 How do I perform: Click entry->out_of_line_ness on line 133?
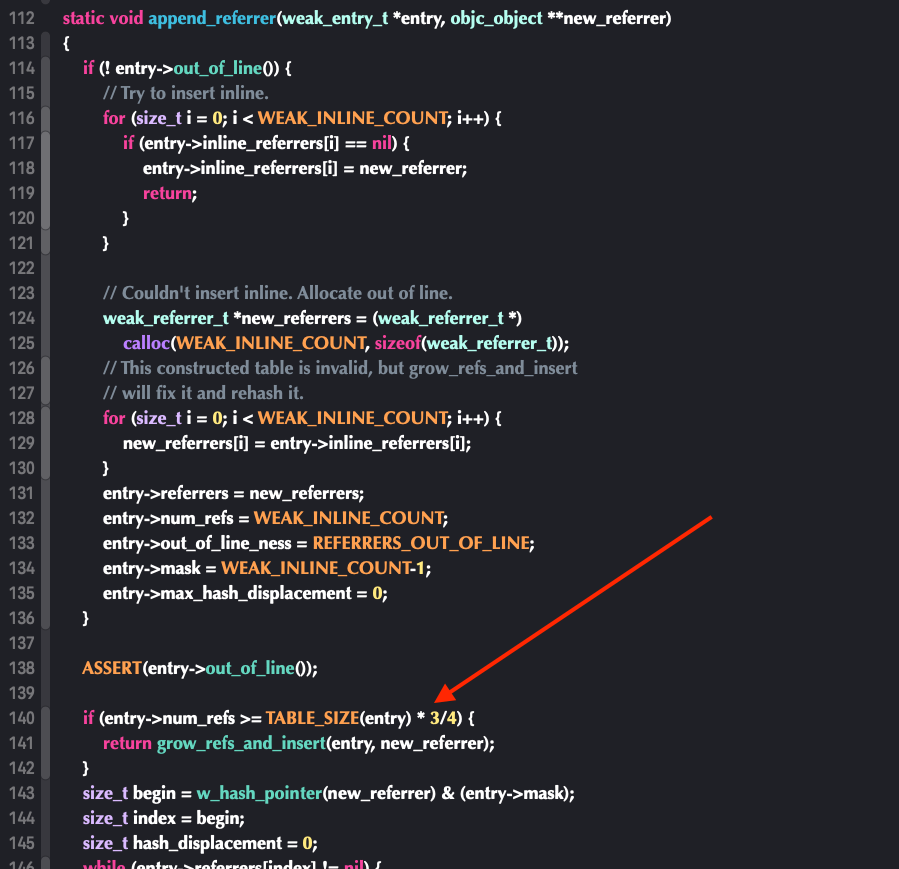coord(197,543)
